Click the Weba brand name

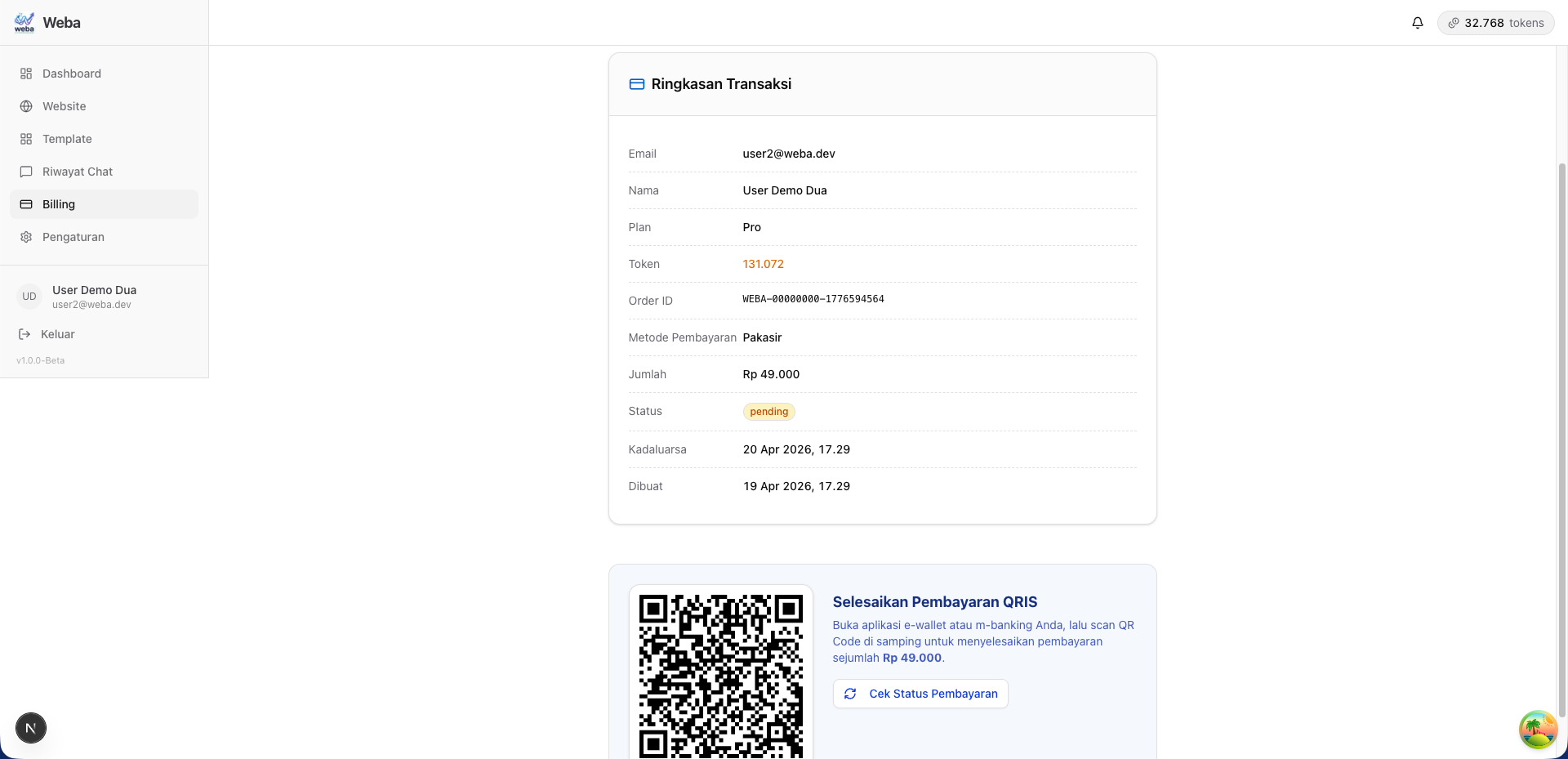62,23
